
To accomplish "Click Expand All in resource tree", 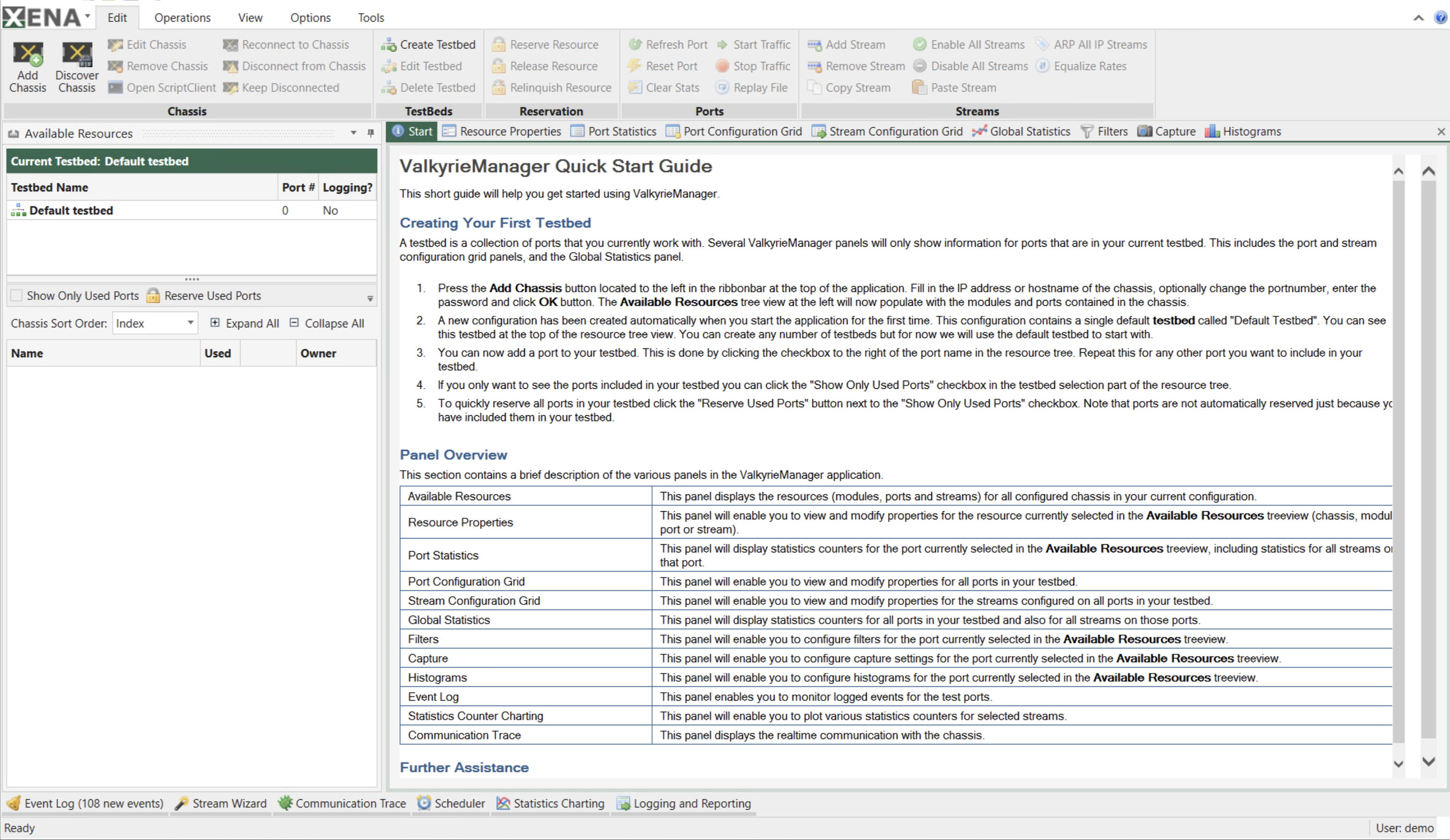I will click(x=244, y=323).
